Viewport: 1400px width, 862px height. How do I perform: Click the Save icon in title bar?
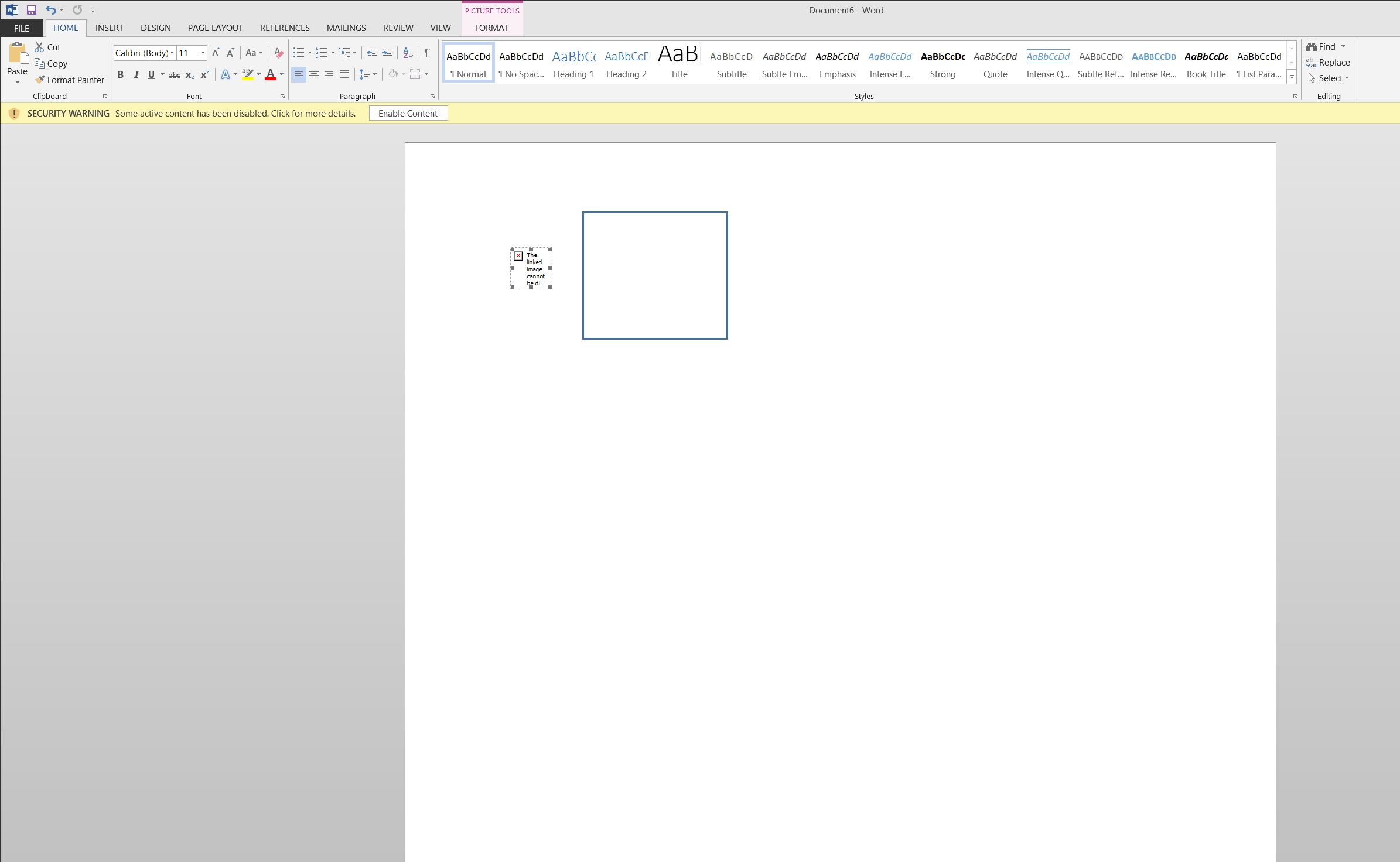(x=32, y=10)
